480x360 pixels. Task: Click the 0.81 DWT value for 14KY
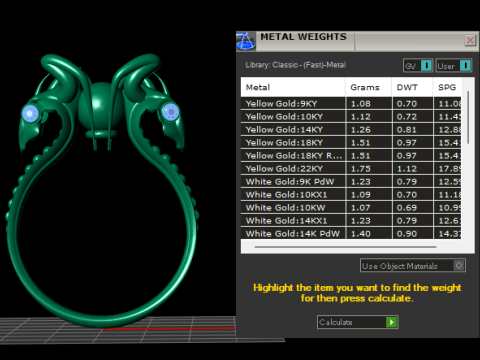click(407, 130)
